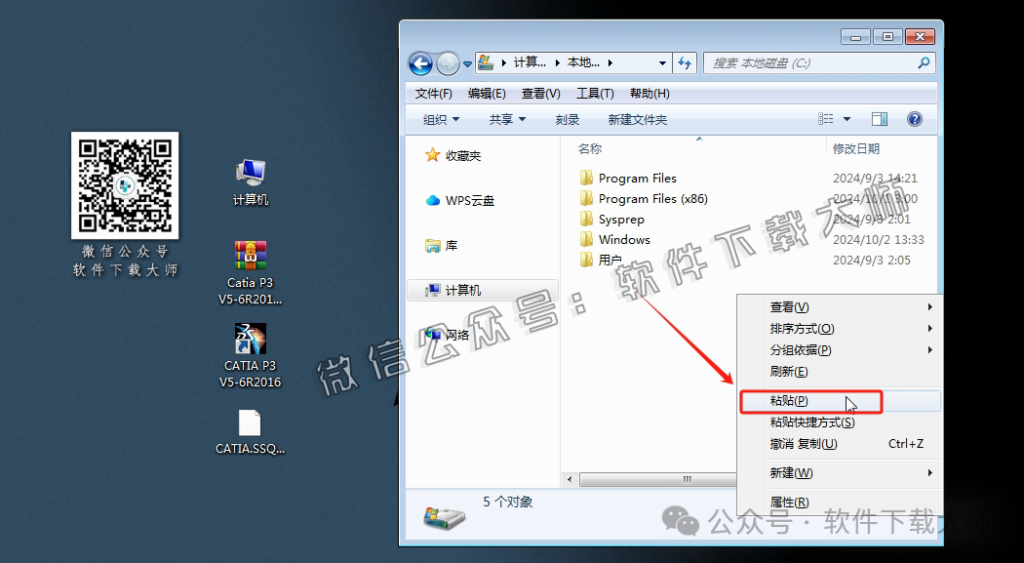Choose 粘贴(P) in context menu

(x=840, y=401)
